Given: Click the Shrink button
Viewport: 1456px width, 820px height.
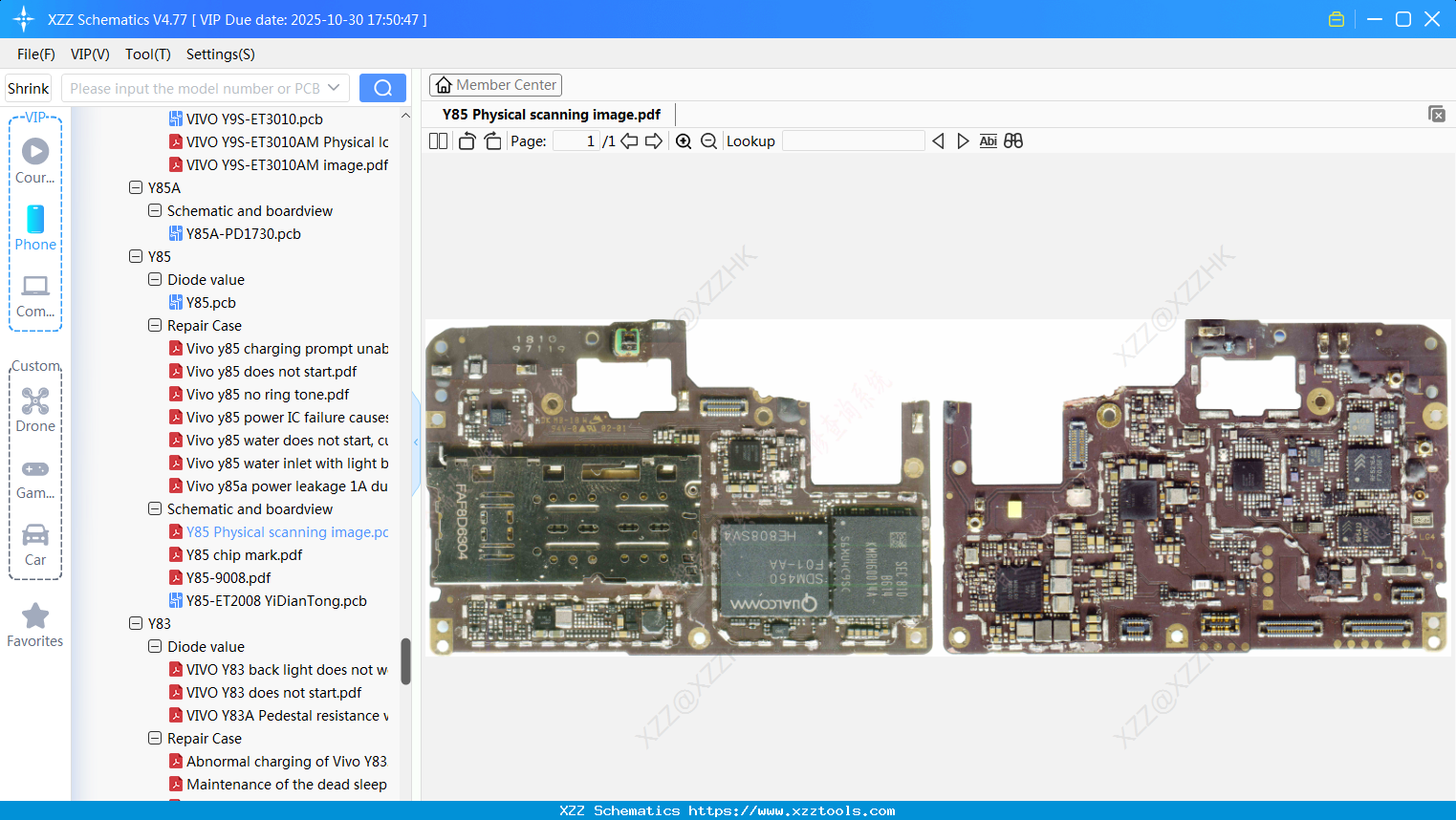Looking at the screenshot, I should (x=28, y=87).
